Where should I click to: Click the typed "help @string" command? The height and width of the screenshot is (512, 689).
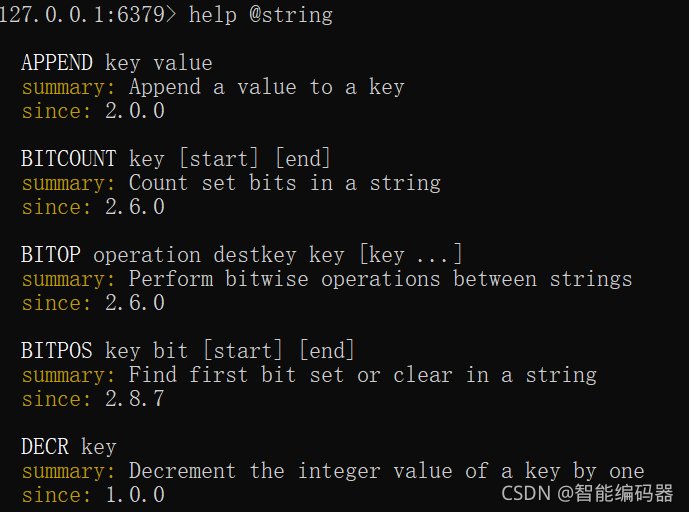point(261,15)
